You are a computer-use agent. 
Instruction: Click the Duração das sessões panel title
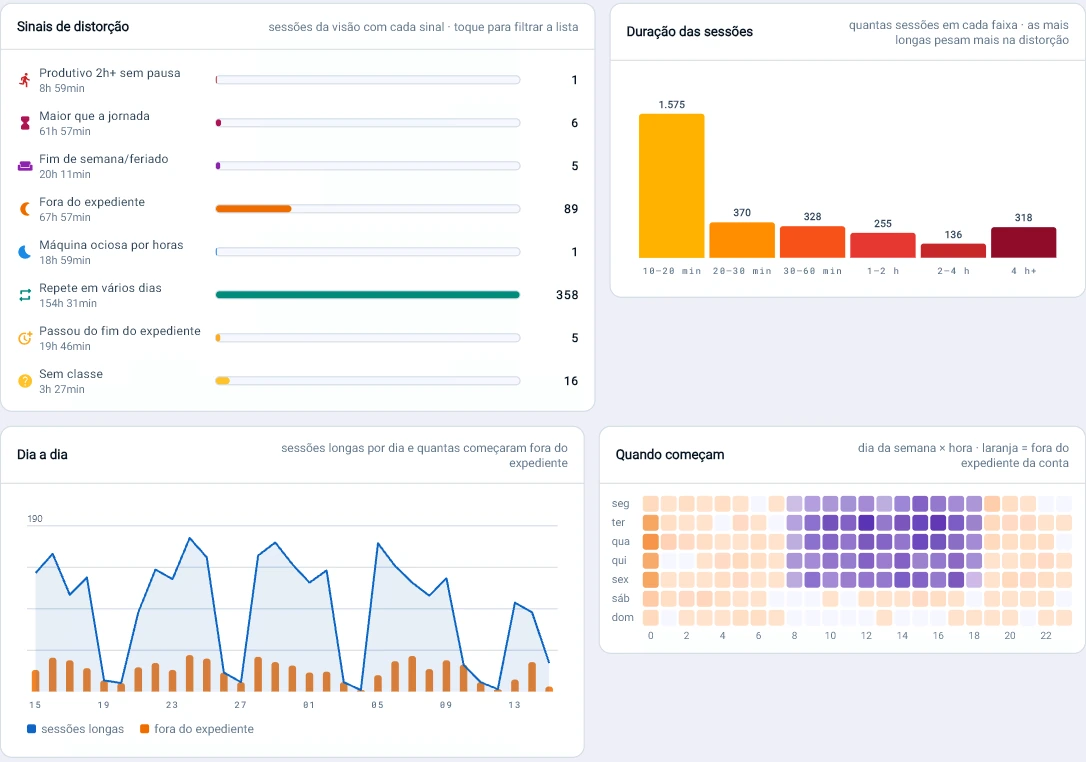tap(689, 32)
